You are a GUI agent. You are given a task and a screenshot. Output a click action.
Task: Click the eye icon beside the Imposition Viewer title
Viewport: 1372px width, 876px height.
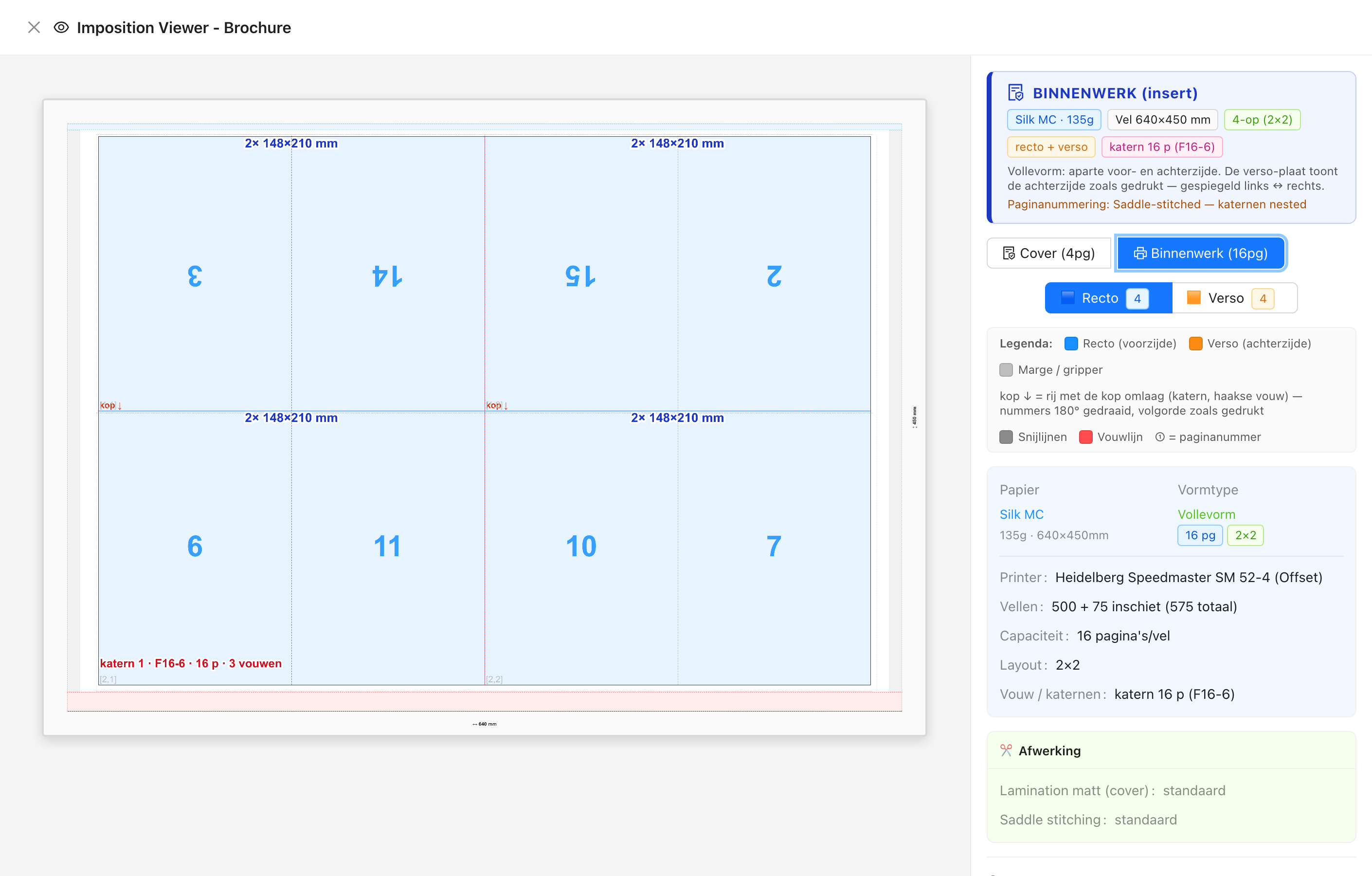[x=61, y=27]
